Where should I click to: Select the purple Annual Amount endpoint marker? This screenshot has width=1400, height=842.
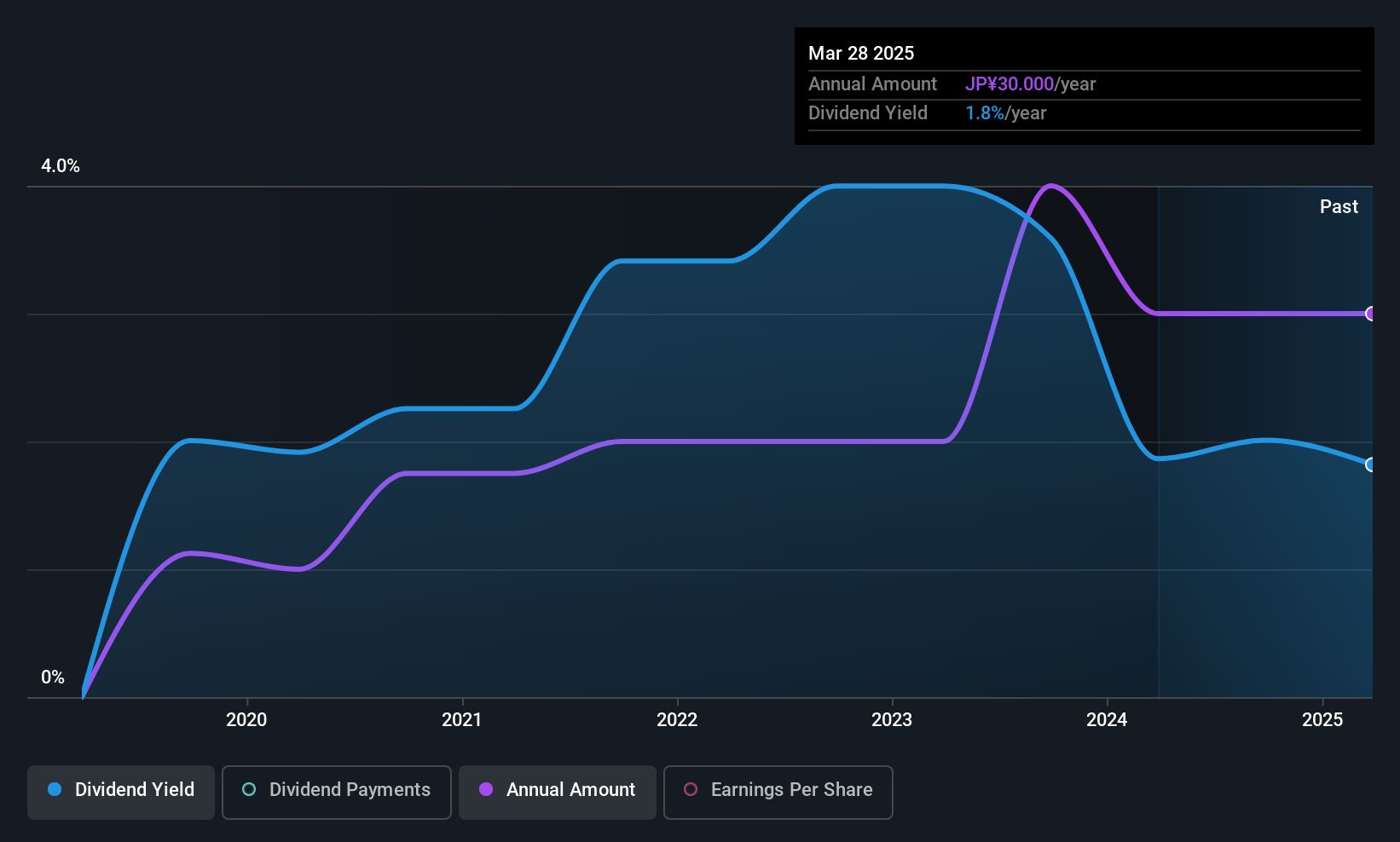[x=1370, y=314]
